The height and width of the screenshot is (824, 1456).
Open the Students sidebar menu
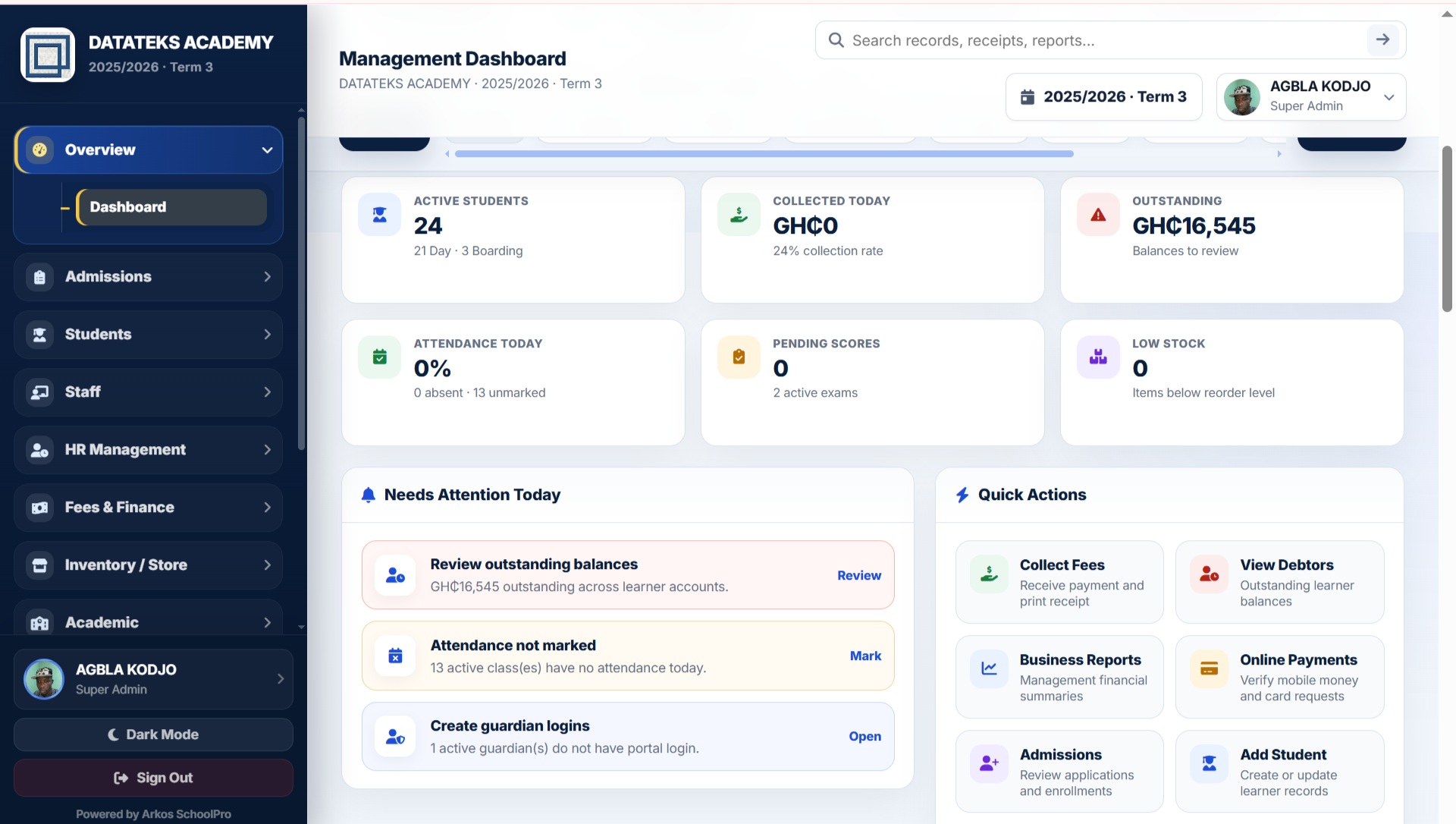coord(148,335)
